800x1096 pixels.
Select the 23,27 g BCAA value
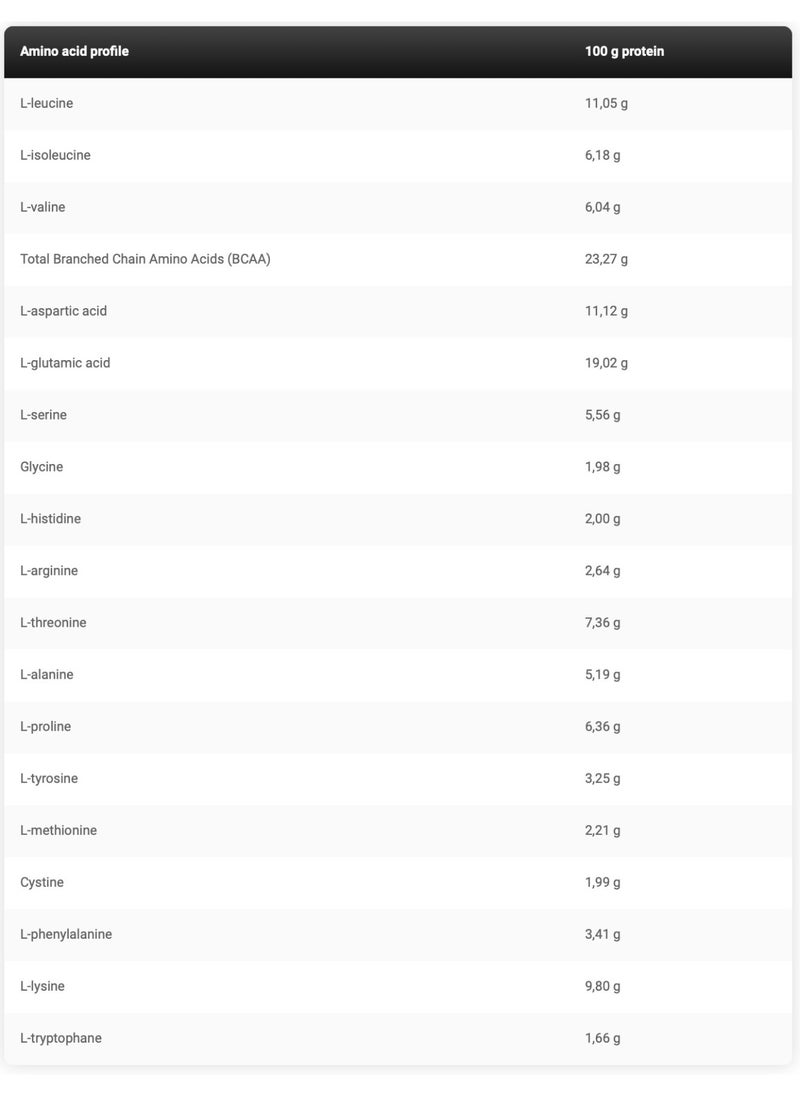(x=606, y=259)
